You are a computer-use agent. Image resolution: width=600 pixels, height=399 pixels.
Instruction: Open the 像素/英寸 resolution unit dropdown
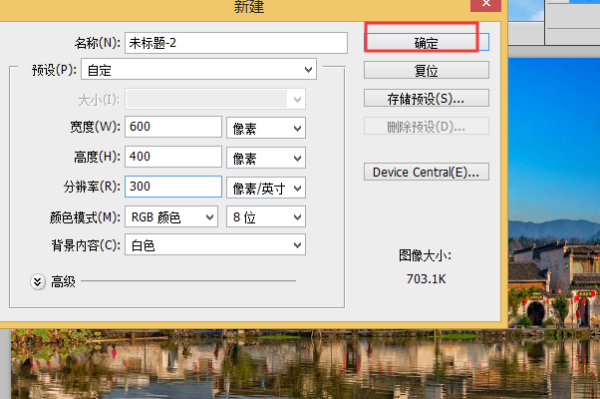266,187
